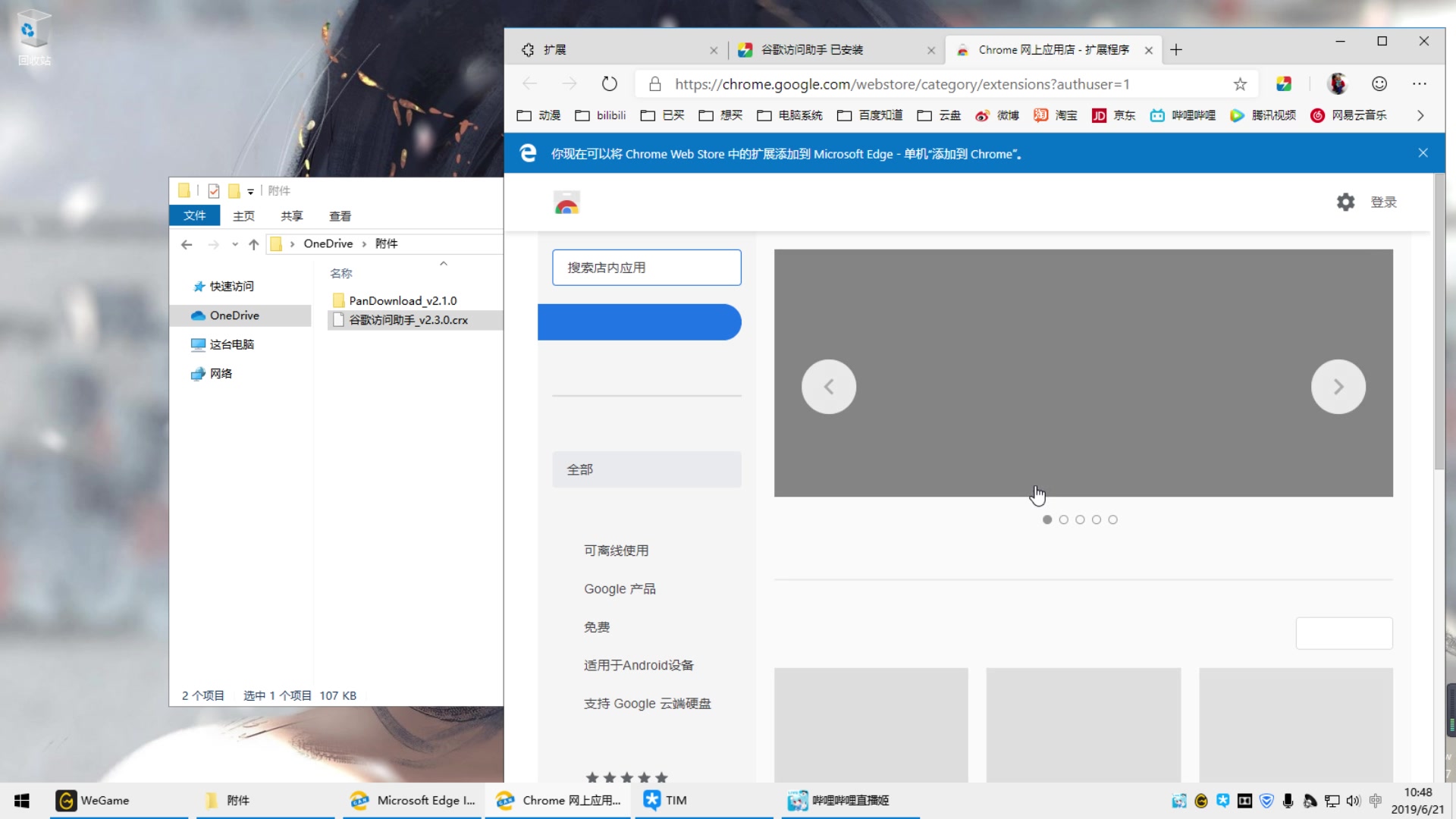
Task: Open the address bar history dropdown in Explorer
Action: (235, 244)
